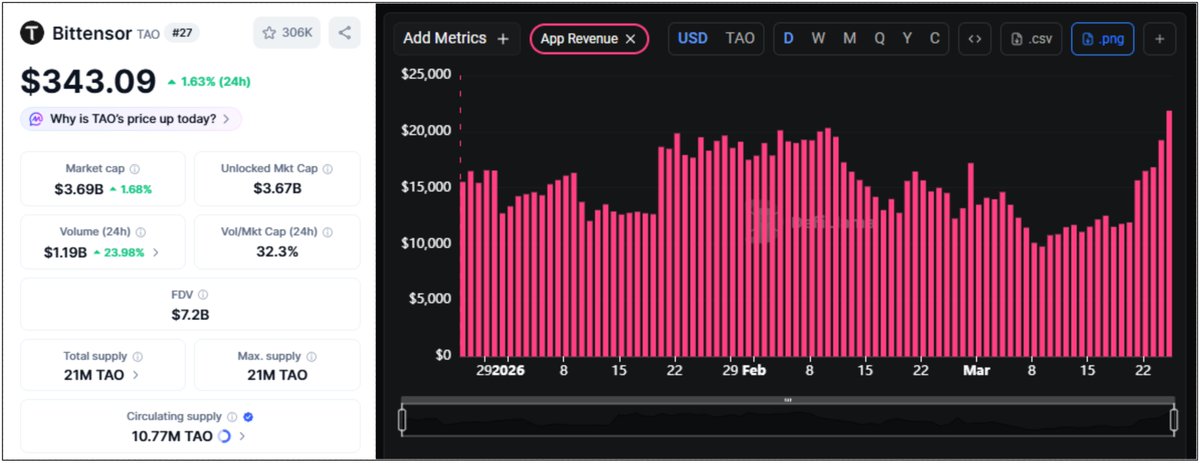1200x463 pixels.
Task: Click the $3.69B market cap value
Action: (x=77, y=188)
